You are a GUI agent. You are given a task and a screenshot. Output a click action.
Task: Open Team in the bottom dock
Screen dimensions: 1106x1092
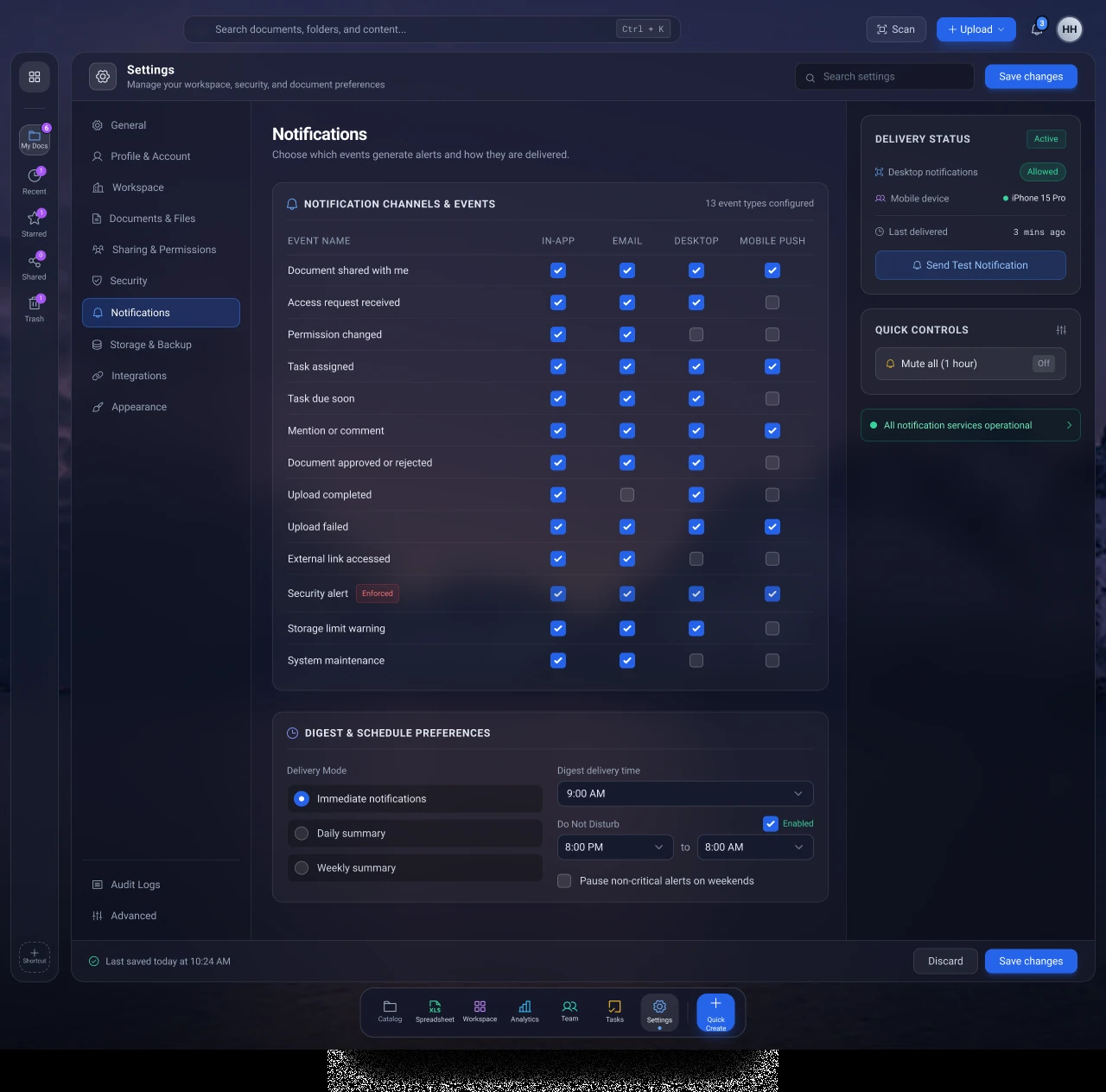pos(569,1012)
